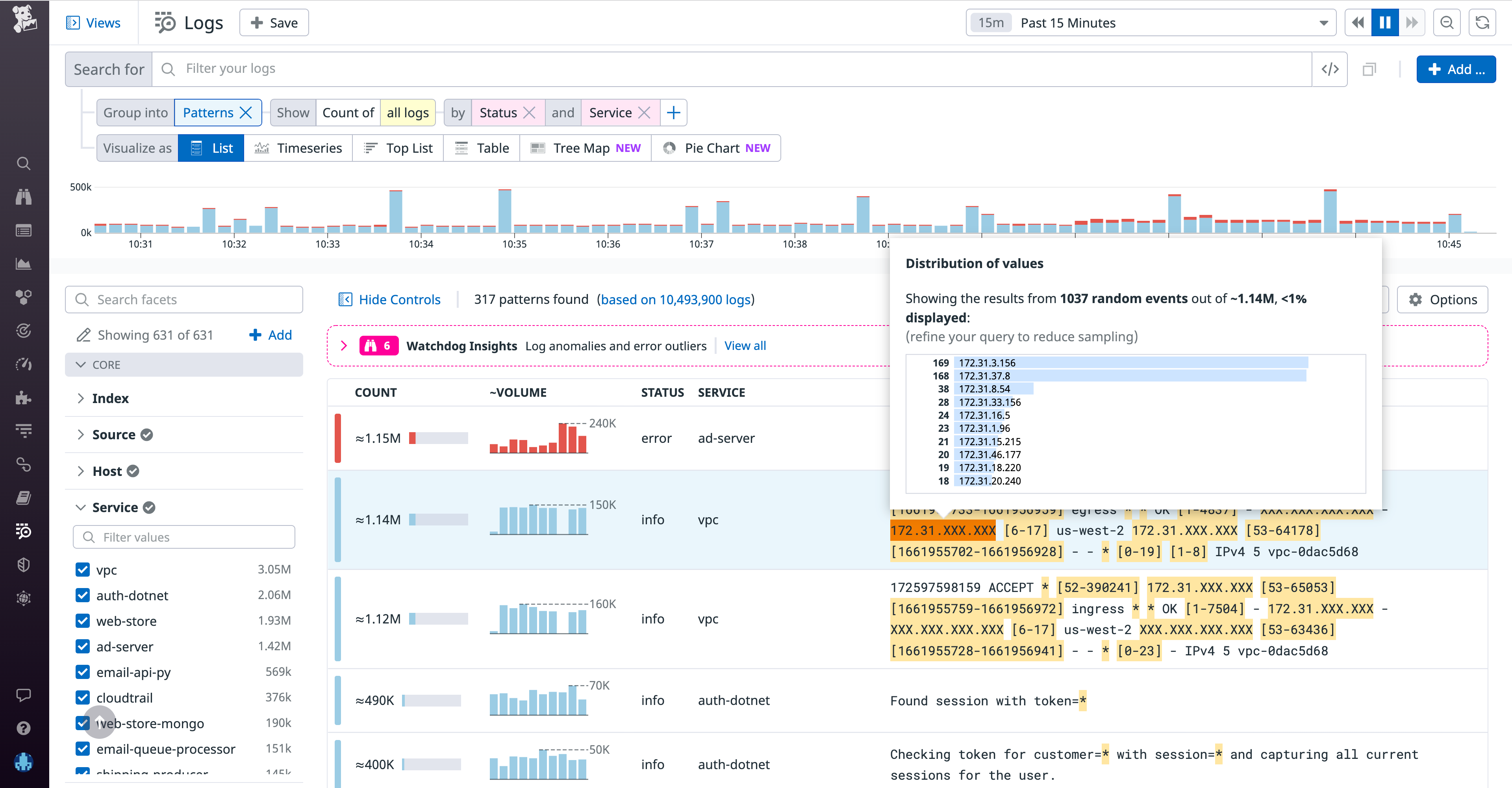This screenshot has width=1512, height=788.
Task: Click the rewind time range arrows
Action: pyautogui.click(x=1358, y=22)
